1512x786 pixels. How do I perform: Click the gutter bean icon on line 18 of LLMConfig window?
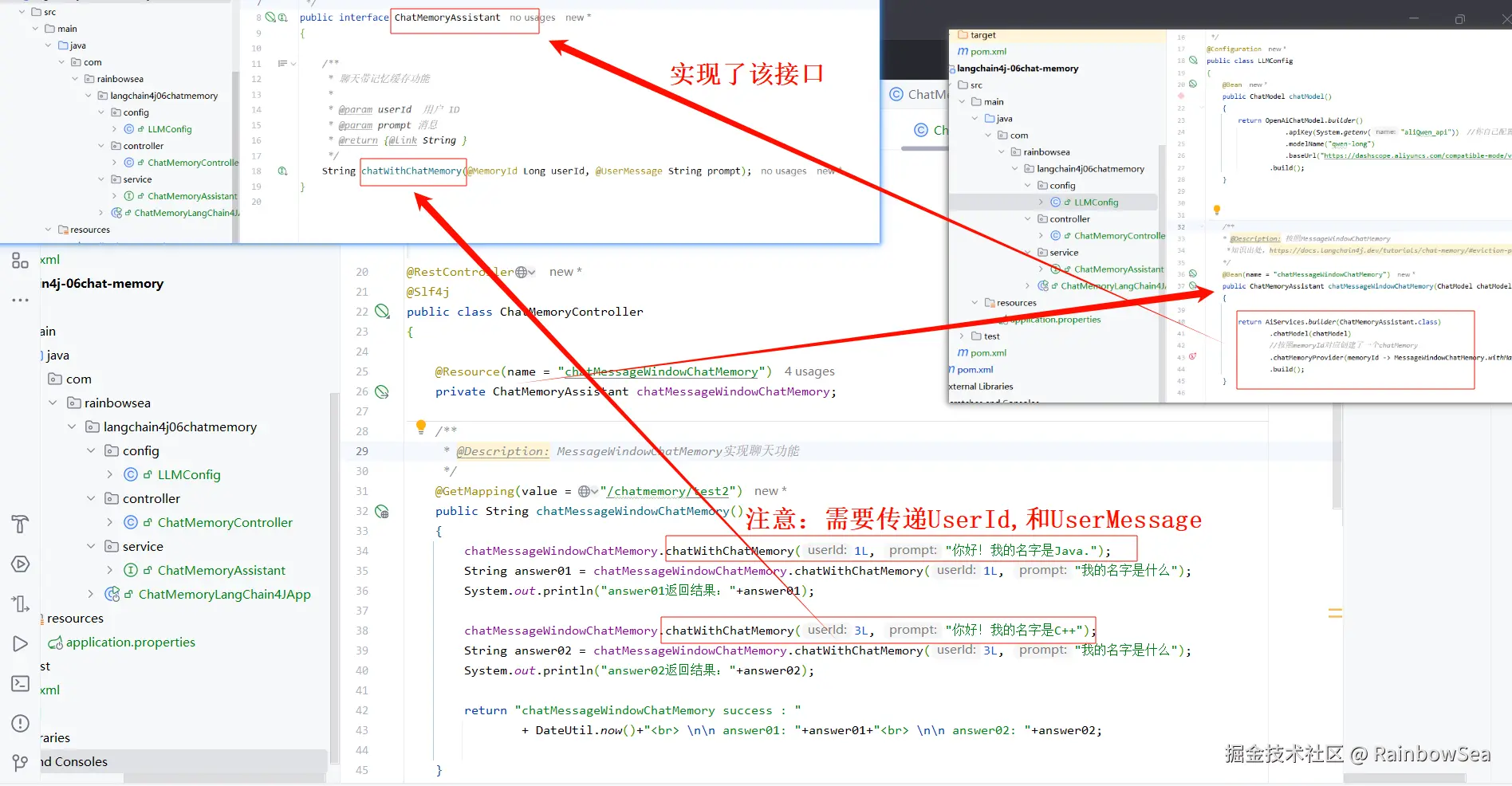pyautogui.click(x=1193, y=61)
